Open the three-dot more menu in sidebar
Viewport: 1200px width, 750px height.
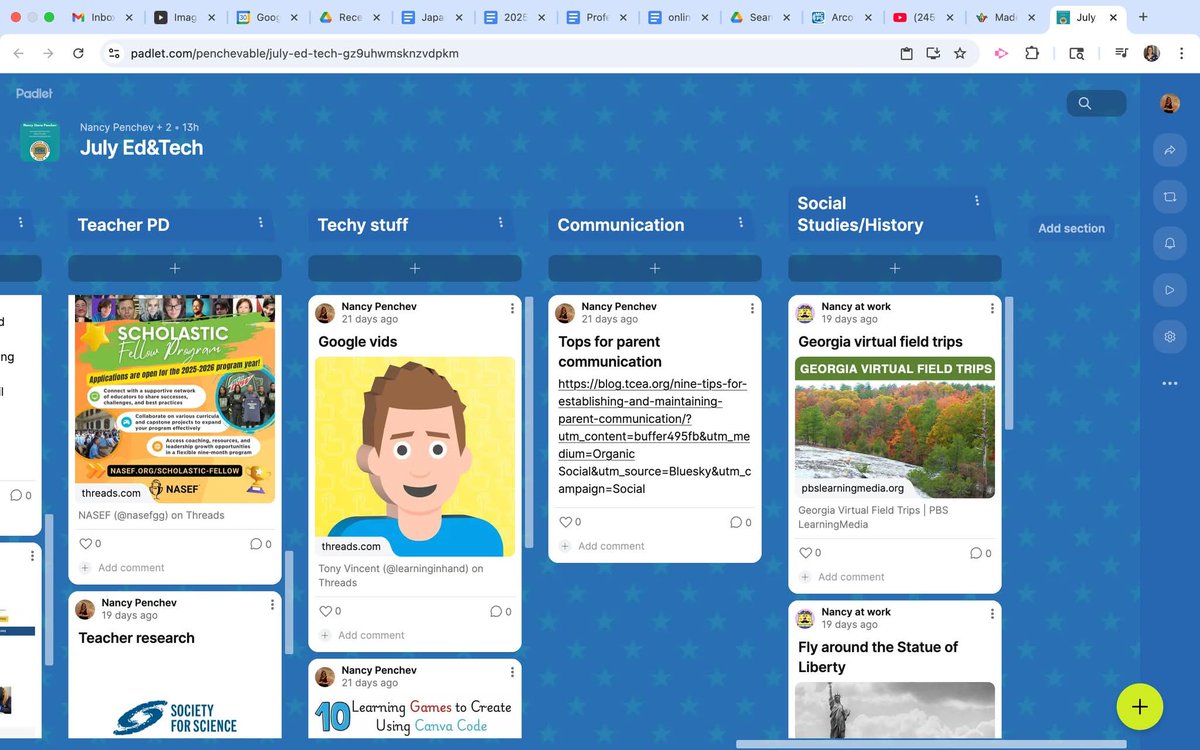(1169, 383)
